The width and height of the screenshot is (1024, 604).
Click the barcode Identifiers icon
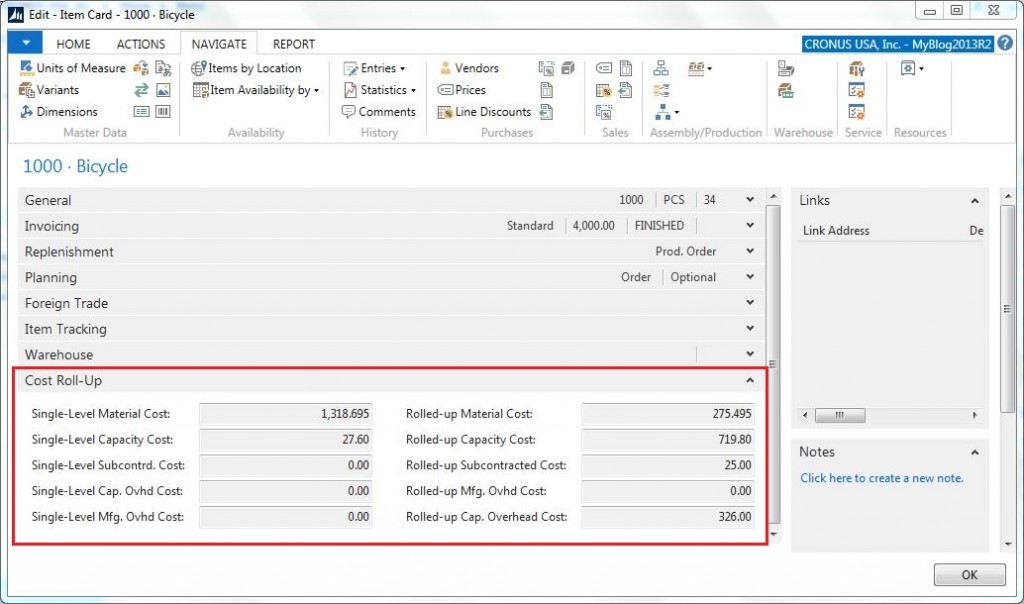[163, 112]
